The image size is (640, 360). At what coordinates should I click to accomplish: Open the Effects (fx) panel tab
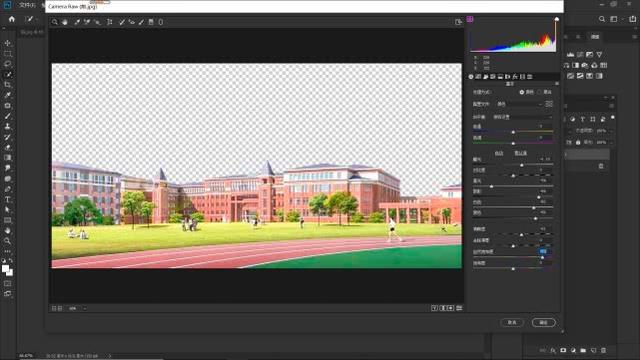[x=515, y=77]
